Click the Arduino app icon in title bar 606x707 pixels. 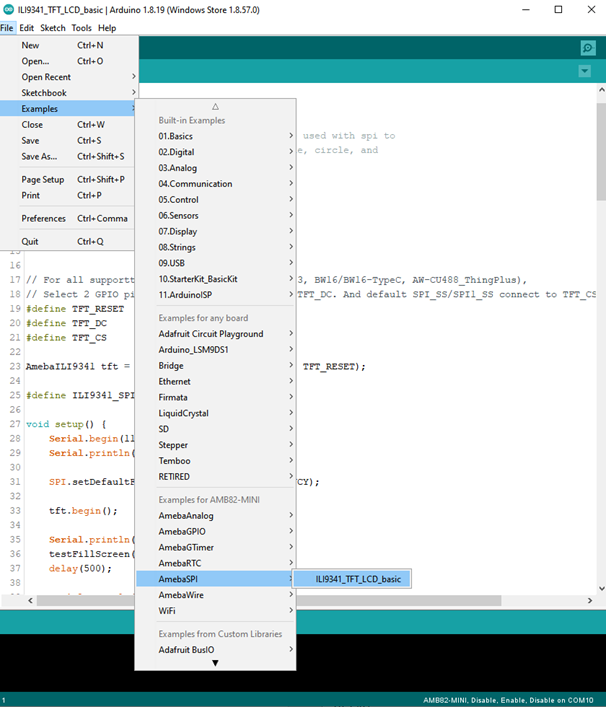point(9,9)
